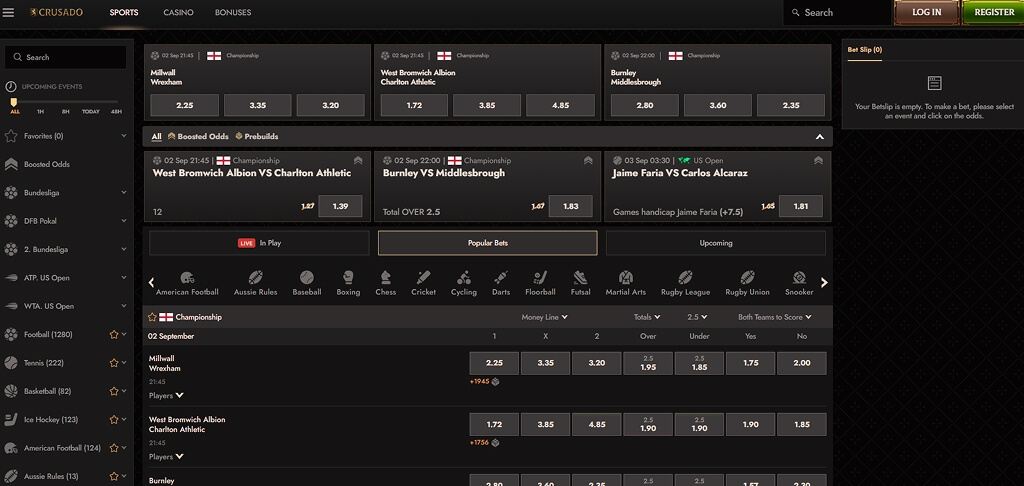Focus the top bar Search field
This screenshot has height=486, width=1024.
pyautogui.click(x=837, y=12)
